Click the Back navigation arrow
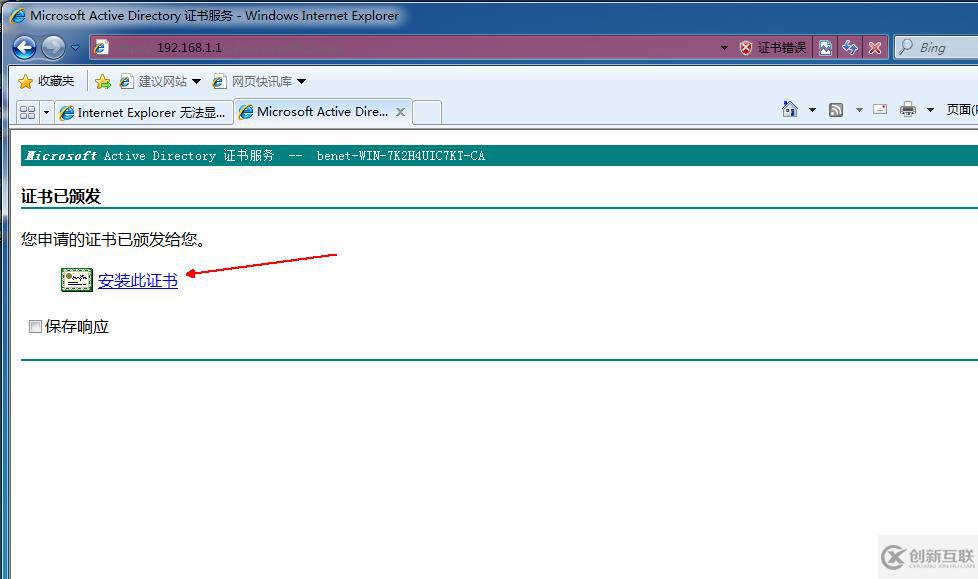The height and width of the screenshot is (579, 978). [24, 47]
